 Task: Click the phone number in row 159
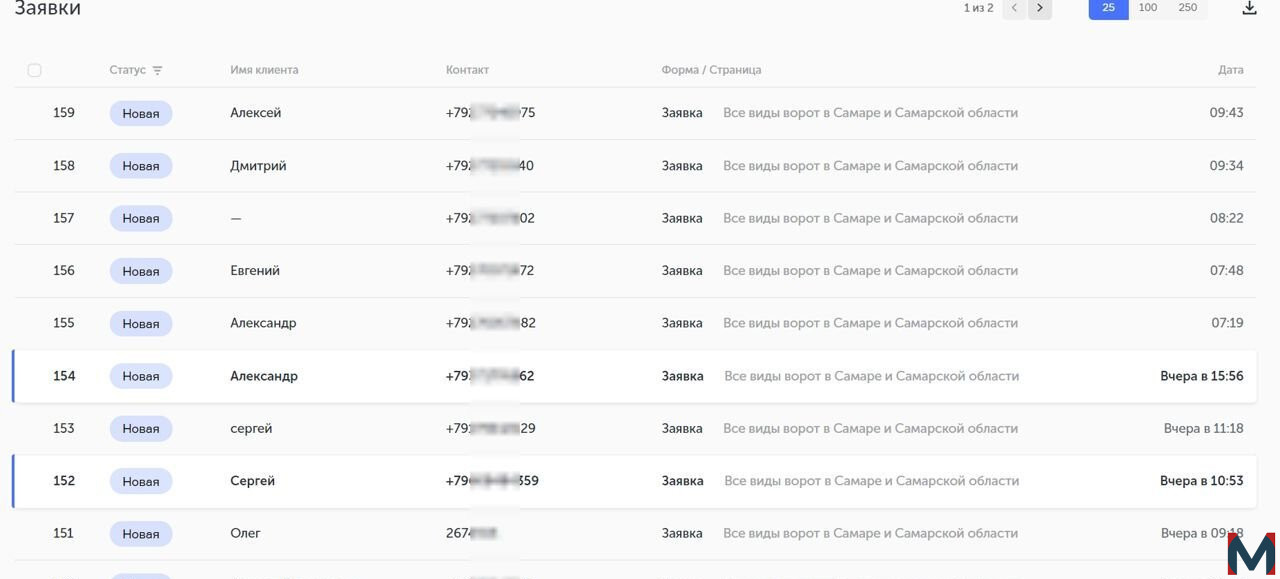pos(490,113)
